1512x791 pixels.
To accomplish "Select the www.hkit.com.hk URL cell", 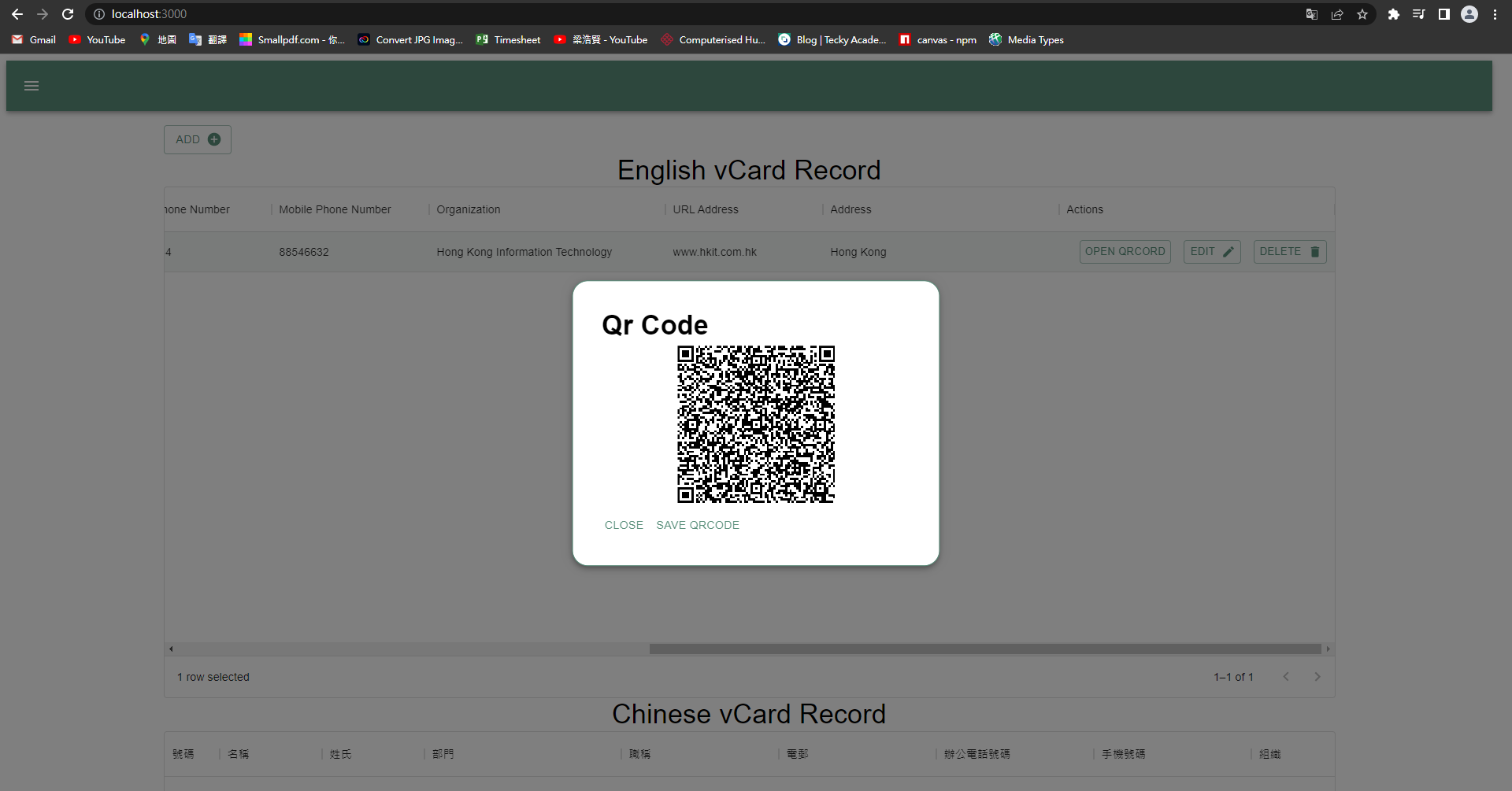I will pos(714,252).
